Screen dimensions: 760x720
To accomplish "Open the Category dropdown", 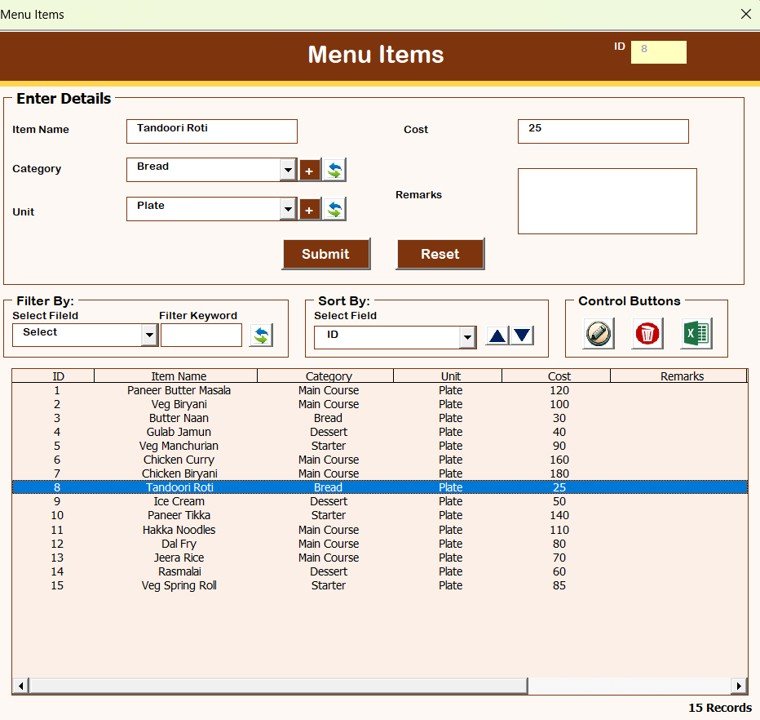I will tap(288, 170).
